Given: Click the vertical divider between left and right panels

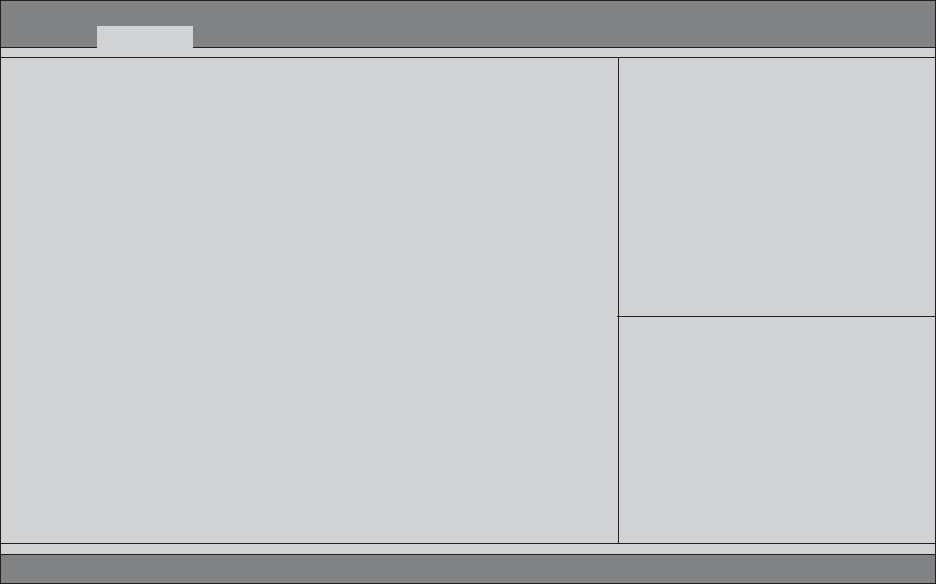Looking at the screenshot, I should [x=618, y=300].
